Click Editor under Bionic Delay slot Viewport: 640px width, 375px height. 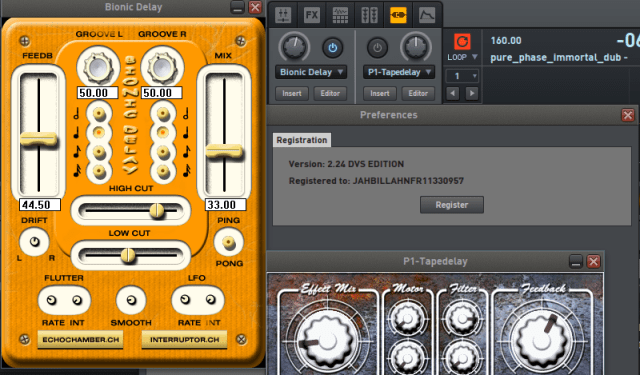(x=330, y=93)
